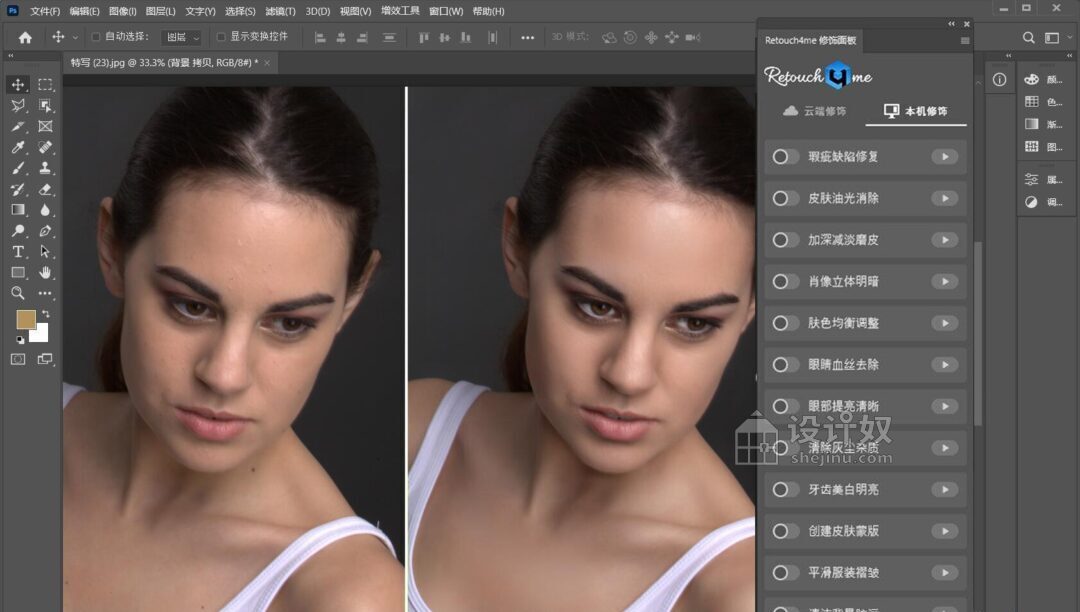The width and height of the screenshot is (1080, 612).
Task: Open the 文件(F) menu
Action: point(45,11)
